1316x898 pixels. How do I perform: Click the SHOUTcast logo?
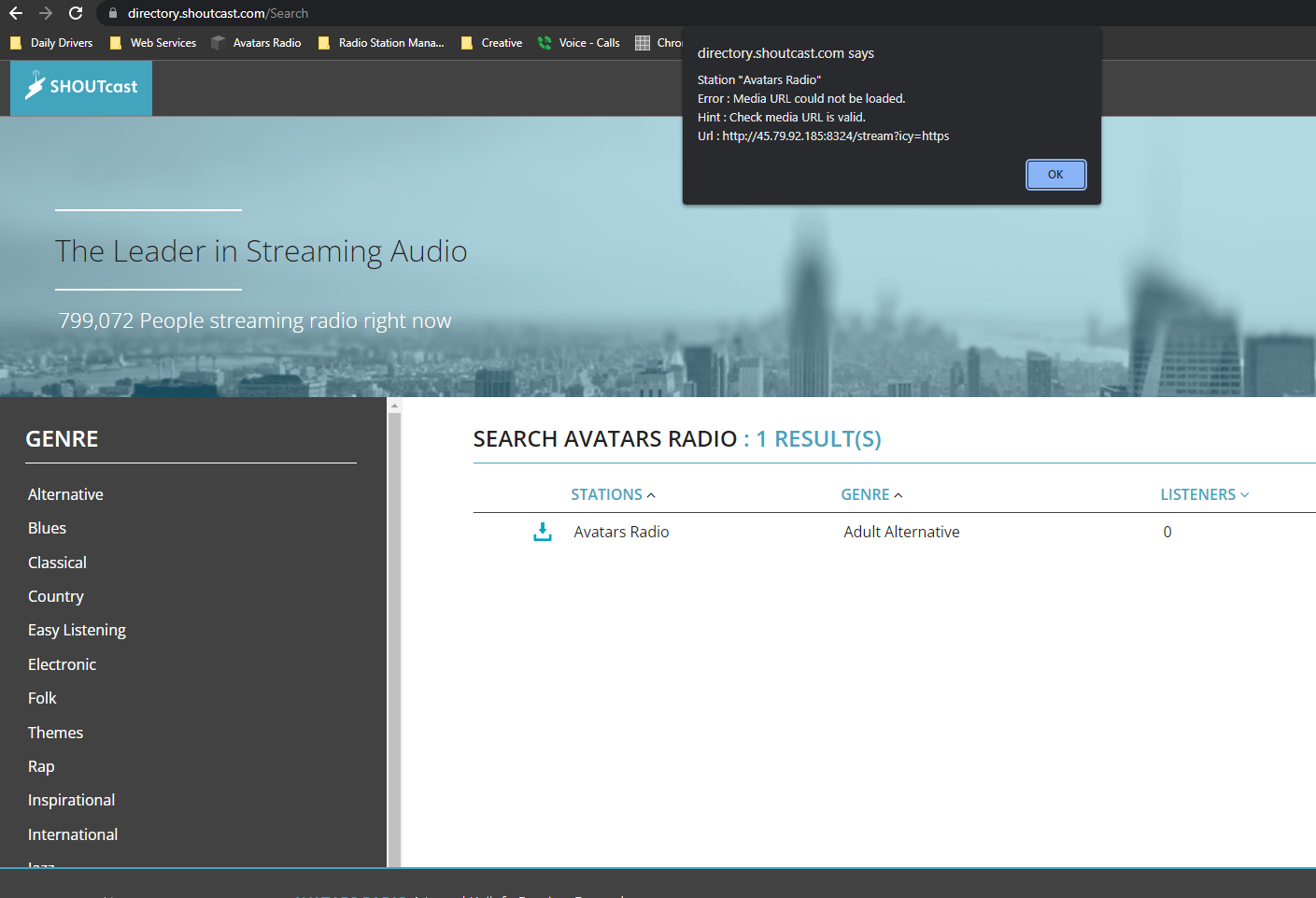81,87
